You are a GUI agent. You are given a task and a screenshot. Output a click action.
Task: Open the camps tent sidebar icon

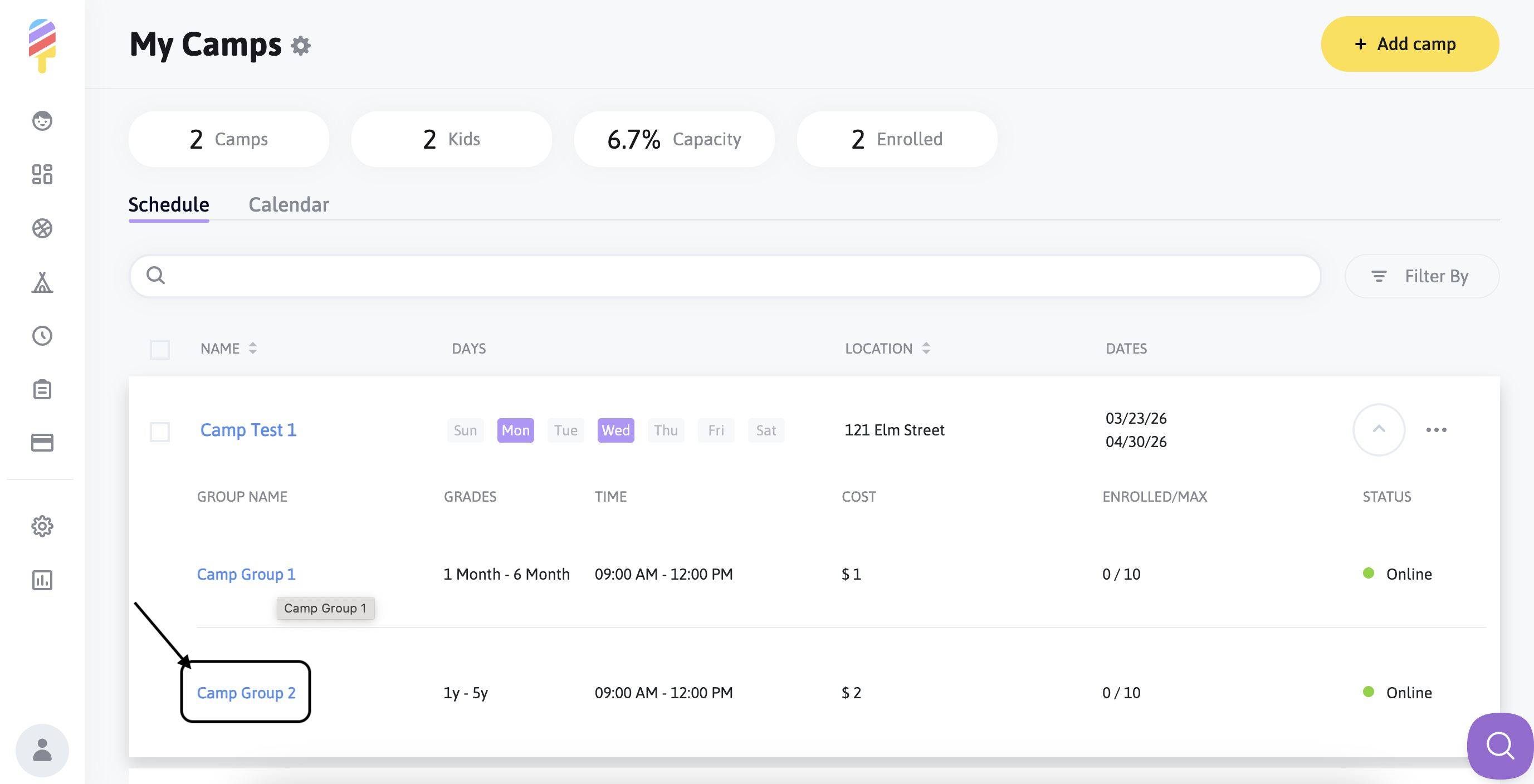click(42, 282)
